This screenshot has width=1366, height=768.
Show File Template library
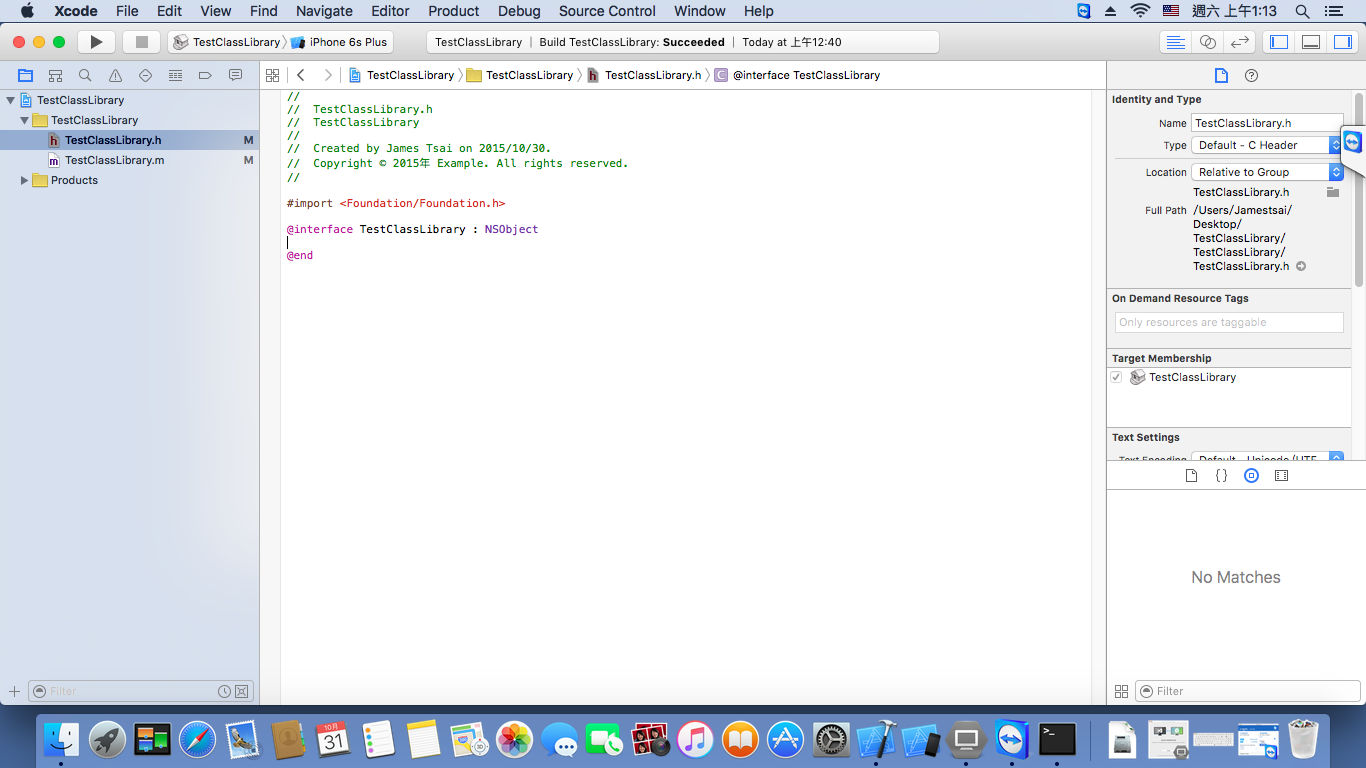point(1191,476)
